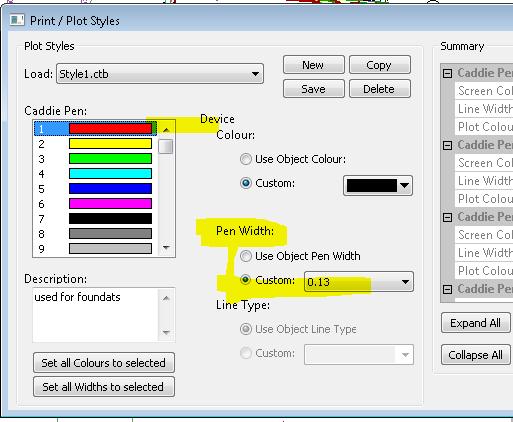
Task: Collapse the second Caddie Pen summary group
Action: click(447, 145)
